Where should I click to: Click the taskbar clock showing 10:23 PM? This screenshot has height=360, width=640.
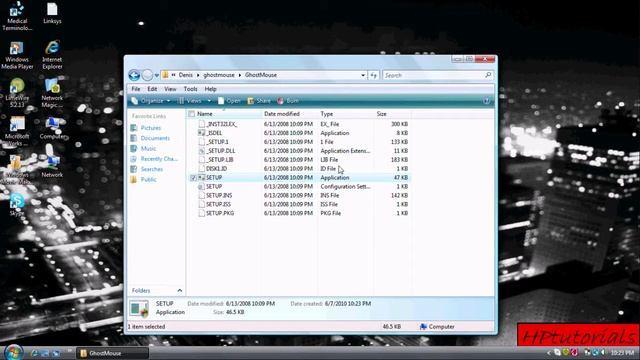click(x=622, y=353)
